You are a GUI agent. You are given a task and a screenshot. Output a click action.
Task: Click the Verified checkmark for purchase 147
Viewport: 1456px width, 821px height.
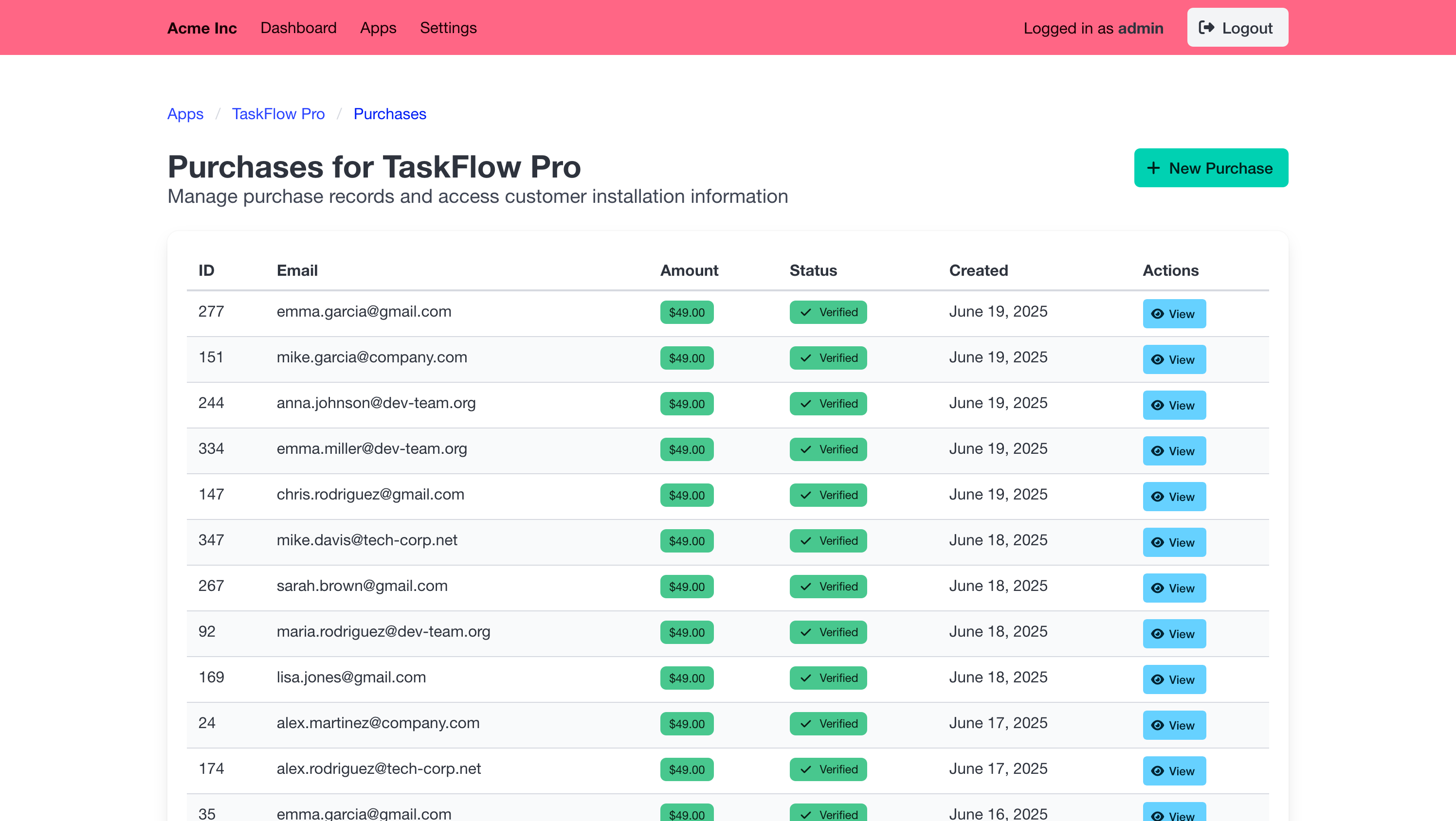805,495
